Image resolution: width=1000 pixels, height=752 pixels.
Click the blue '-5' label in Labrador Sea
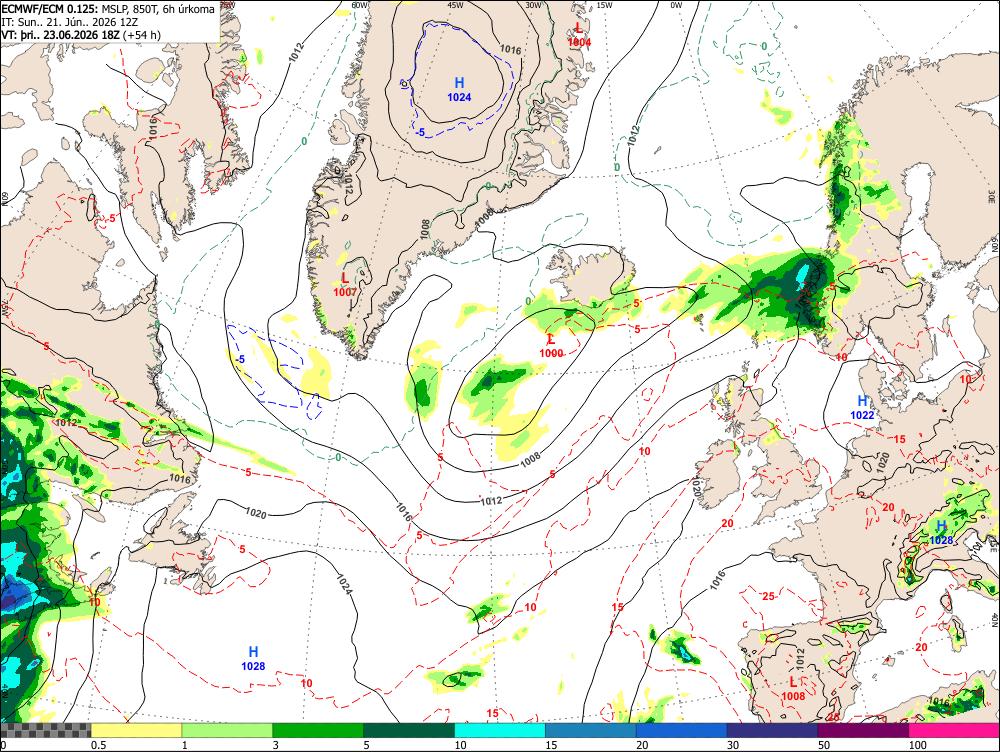point(239,360)
